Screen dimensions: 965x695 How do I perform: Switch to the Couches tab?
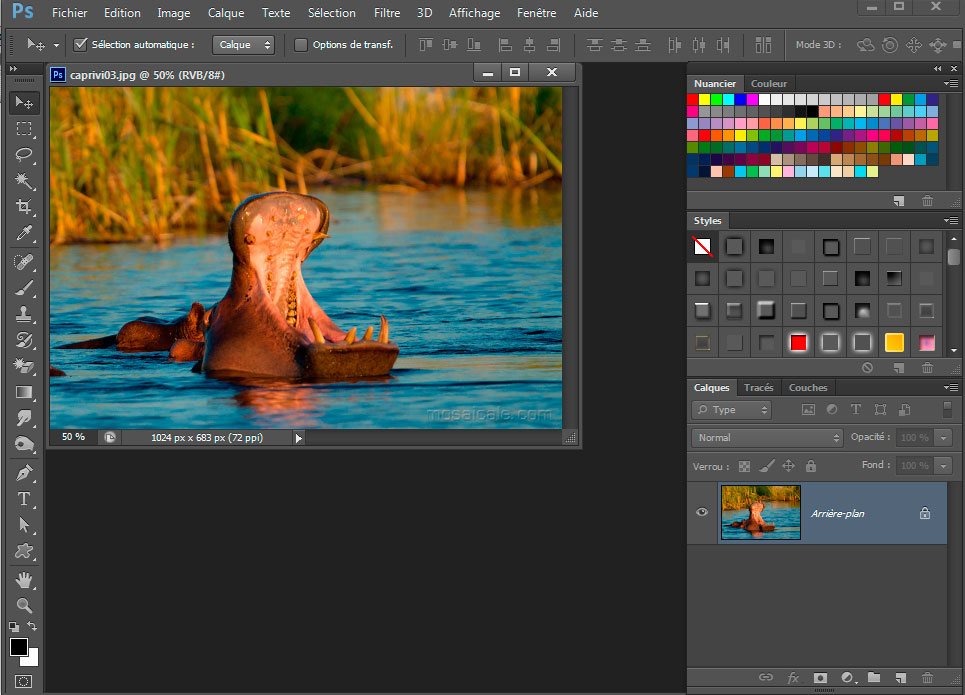(808, 388)
